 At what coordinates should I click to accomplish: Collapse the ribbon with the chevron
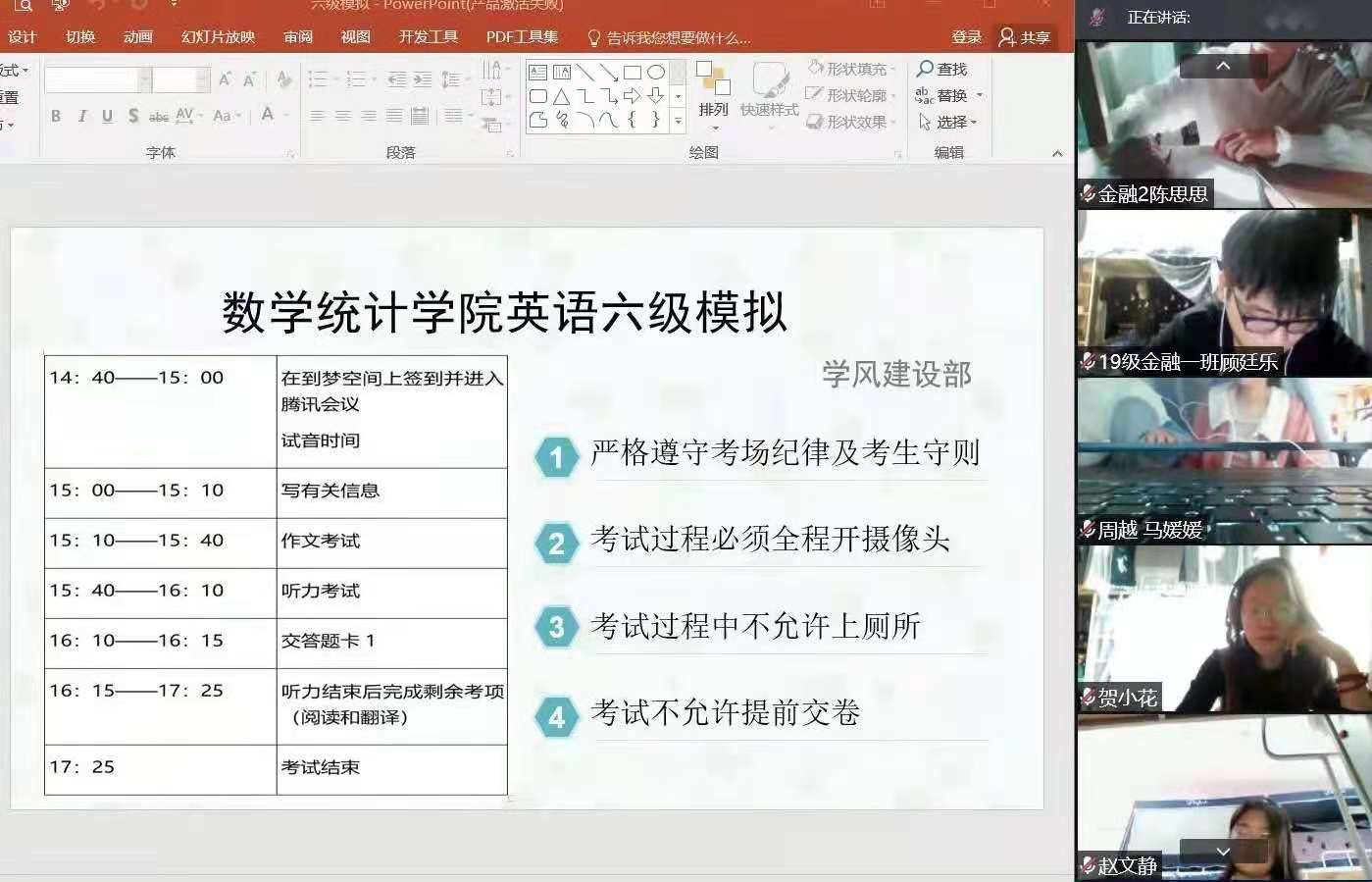(1057, 153)
